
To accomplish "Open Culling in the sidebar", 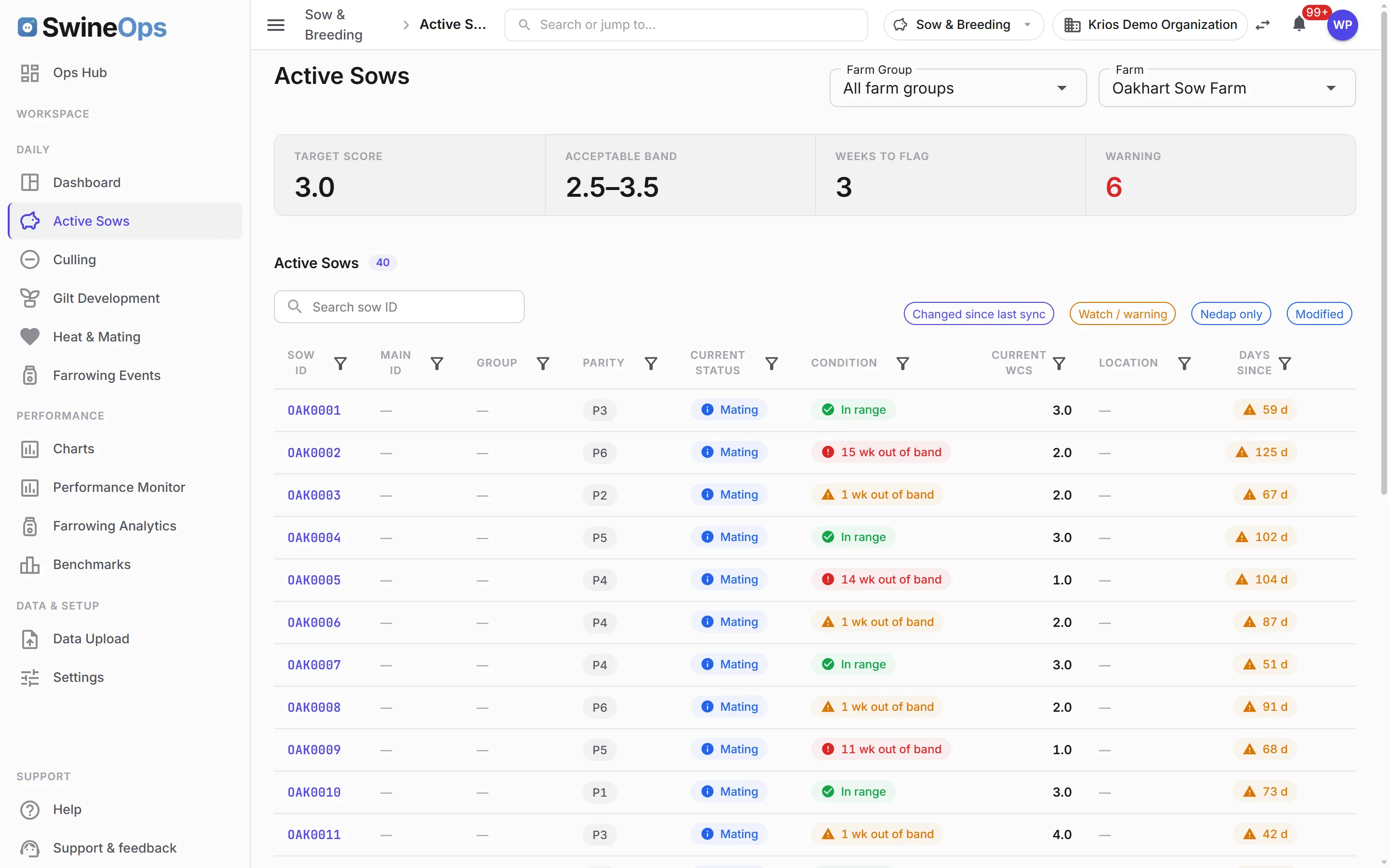I will click(125, 259).
